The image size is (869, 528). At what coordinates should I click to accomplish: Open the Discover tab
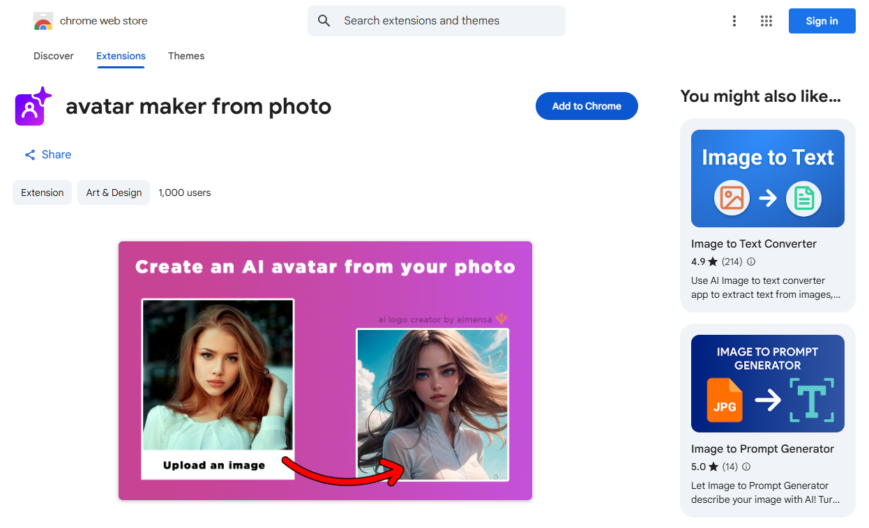click(53, 56)
